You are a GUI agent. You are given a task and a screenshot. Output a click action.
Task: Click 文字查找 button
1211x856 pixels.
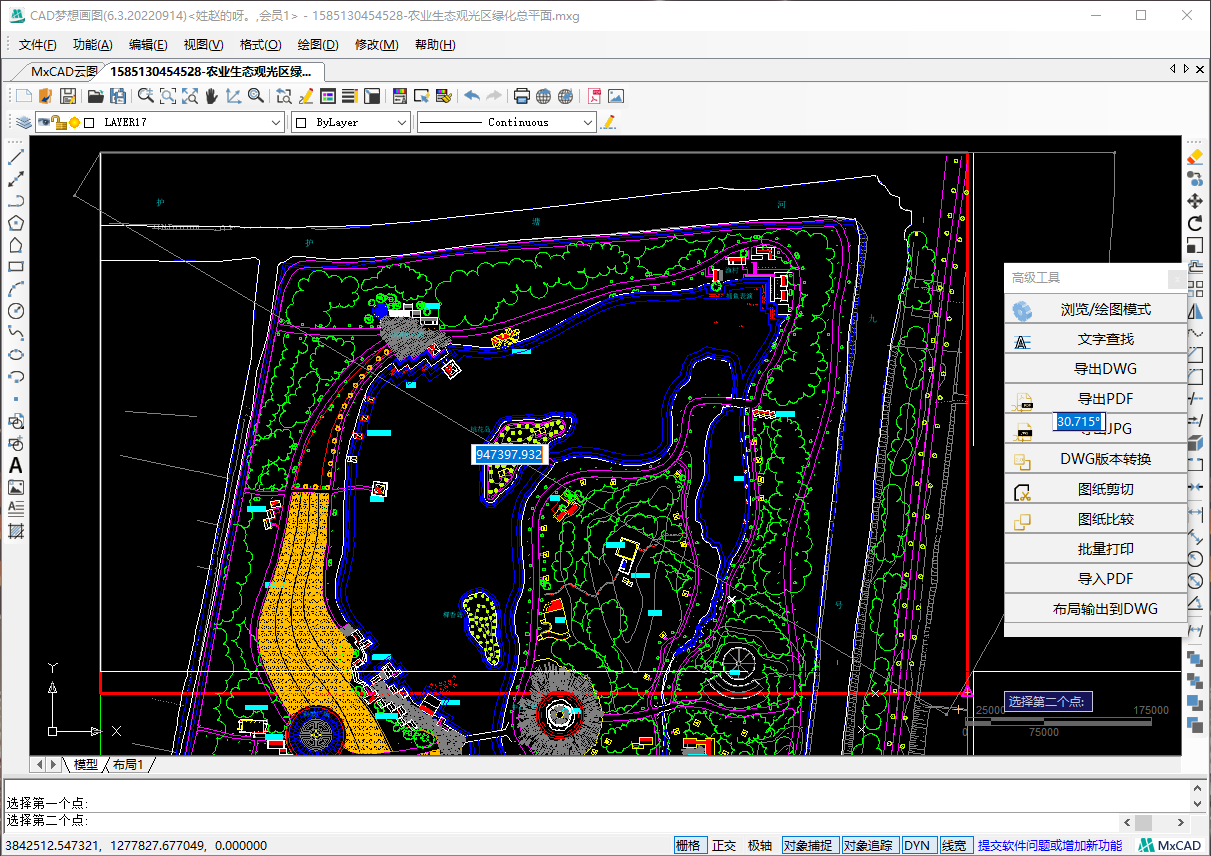pos(1095,339)
